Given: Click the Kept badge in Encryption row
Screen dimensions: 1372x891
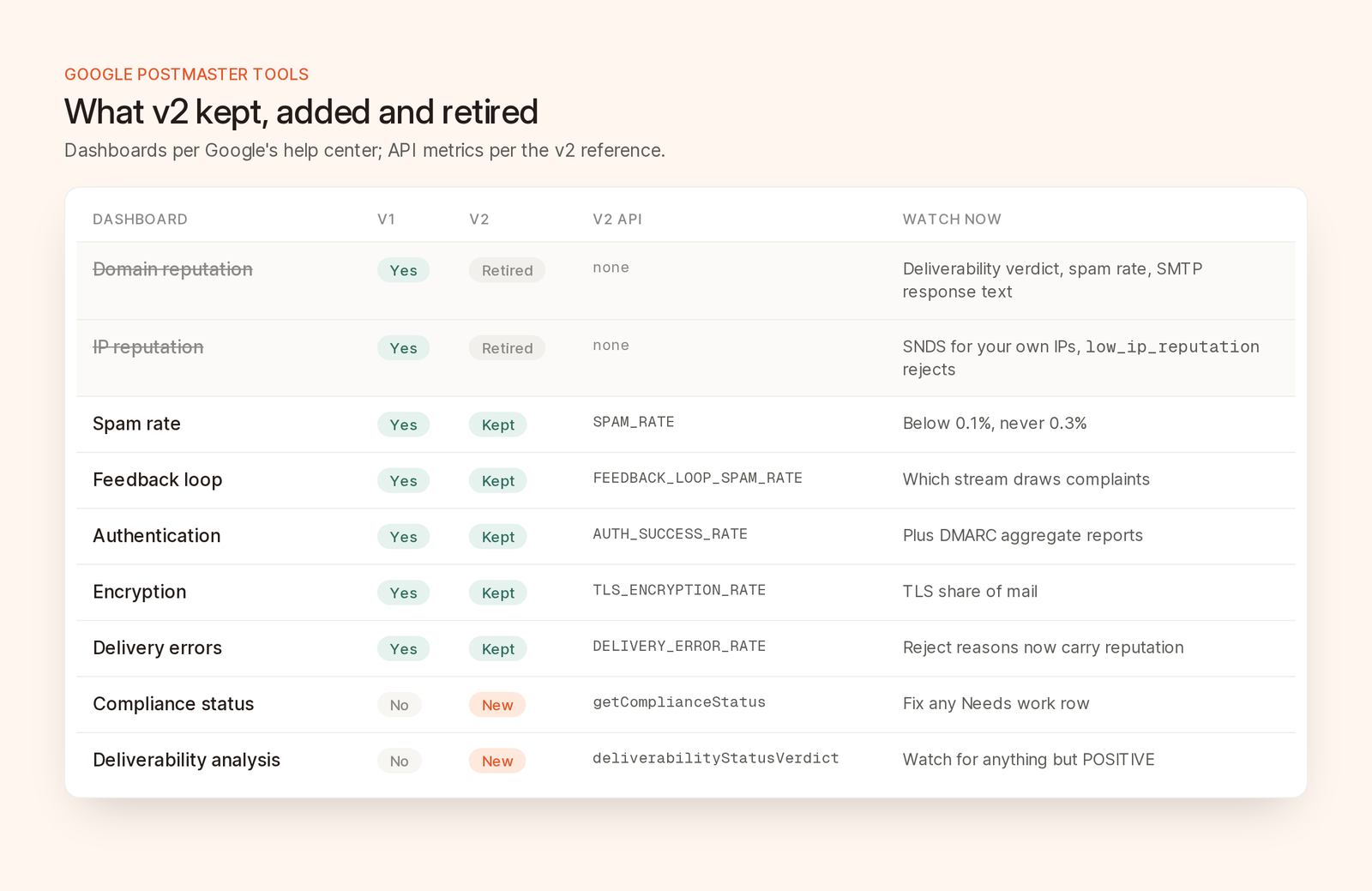Looking at the screenshot, I should [x=498, y=593].
